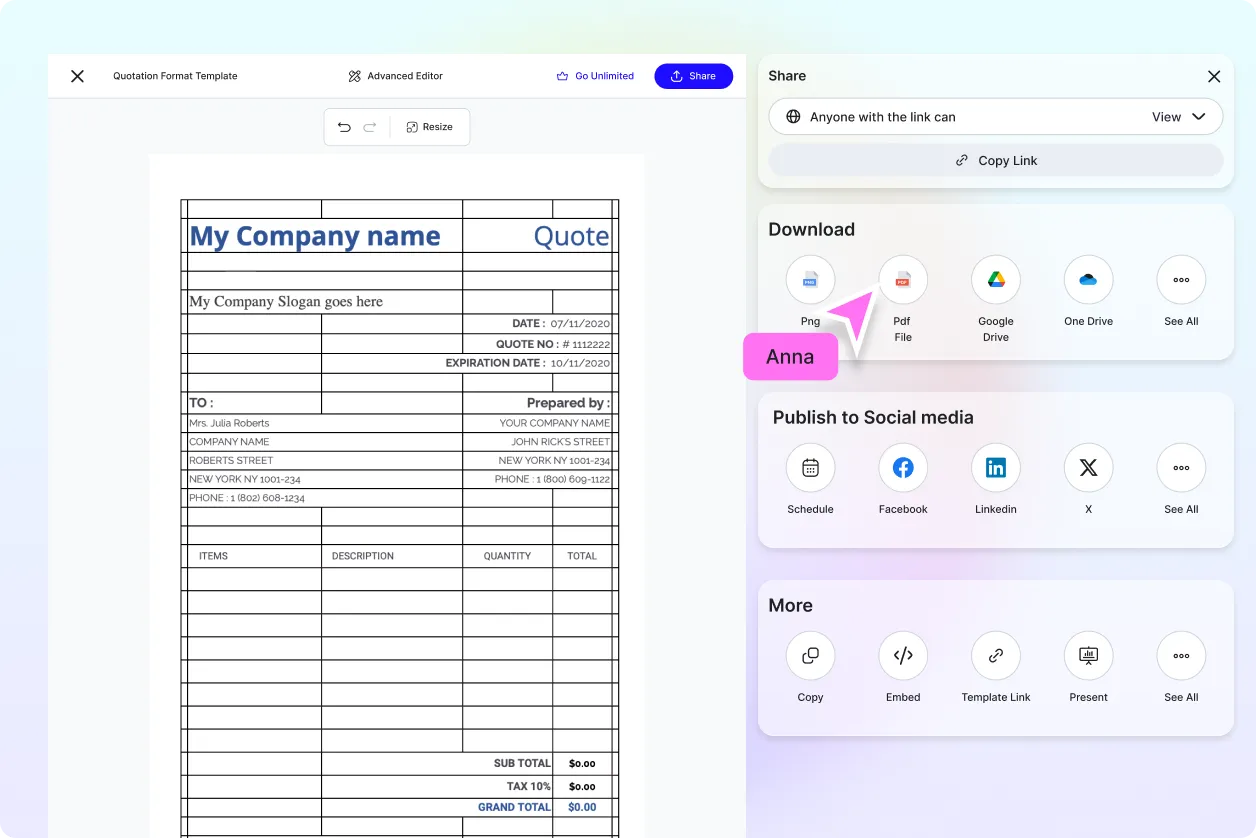Viewport: 1256px width, 838px height.
Task: Expand See All social media options
Action: point(1180,467)
